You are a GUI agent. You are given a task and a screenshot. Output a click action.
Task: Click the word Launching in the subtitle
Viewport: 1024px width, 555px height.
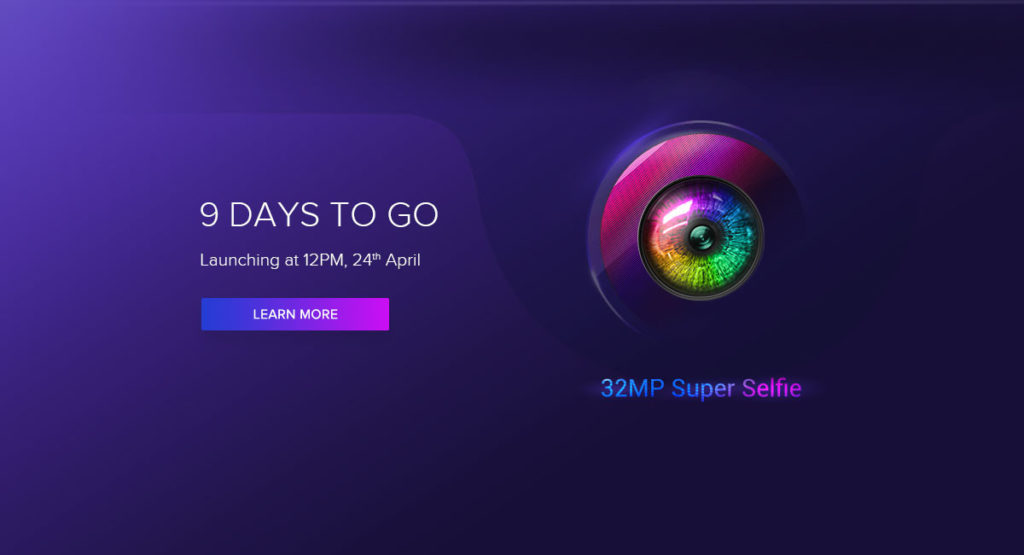240,261
